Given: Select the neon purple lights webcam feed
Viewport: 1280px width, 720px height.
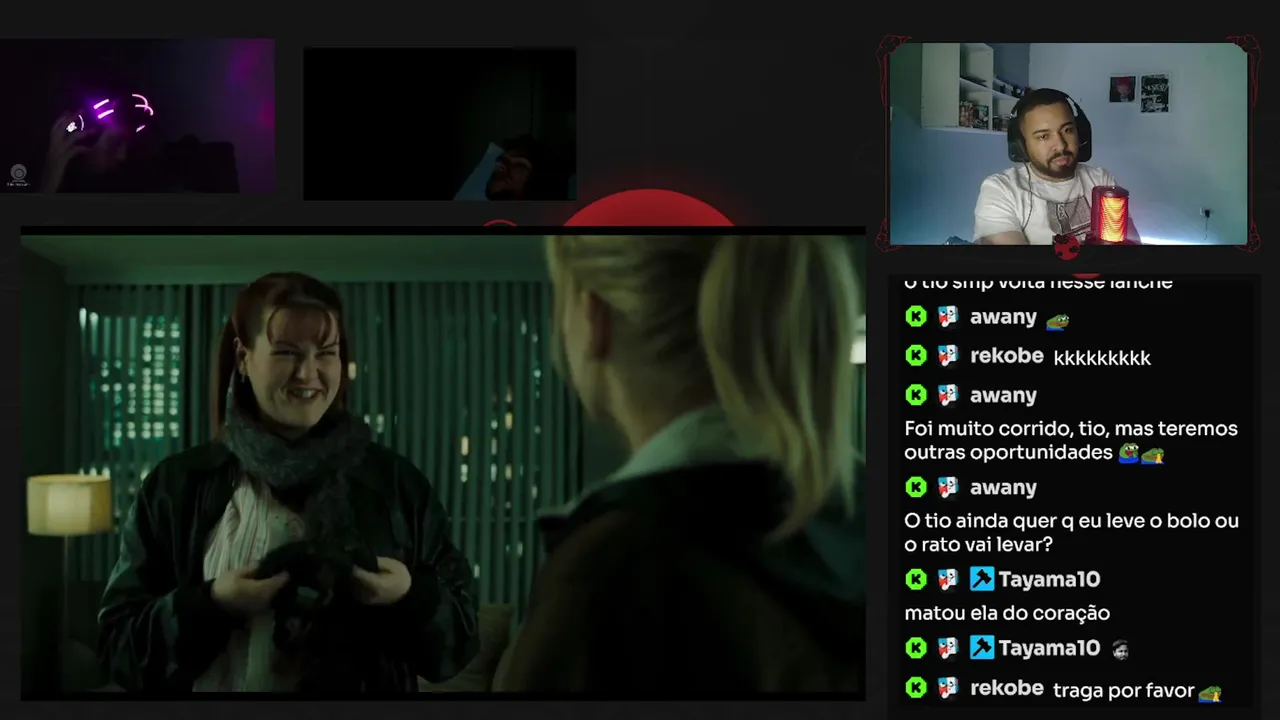Looking at the screenshot, I should pyautogui.click(x=137, y=116).
